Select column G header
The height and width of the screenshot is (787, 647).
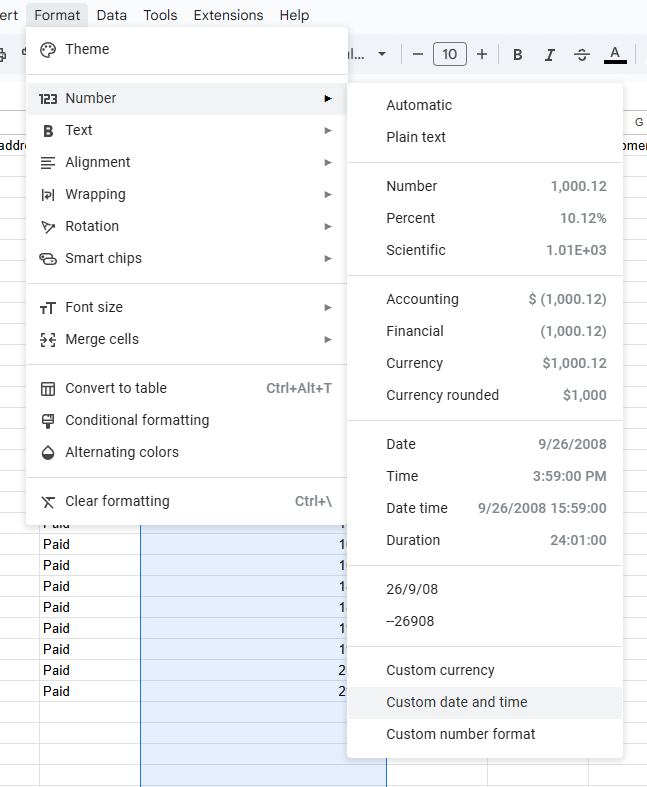[x=638, y=122]
